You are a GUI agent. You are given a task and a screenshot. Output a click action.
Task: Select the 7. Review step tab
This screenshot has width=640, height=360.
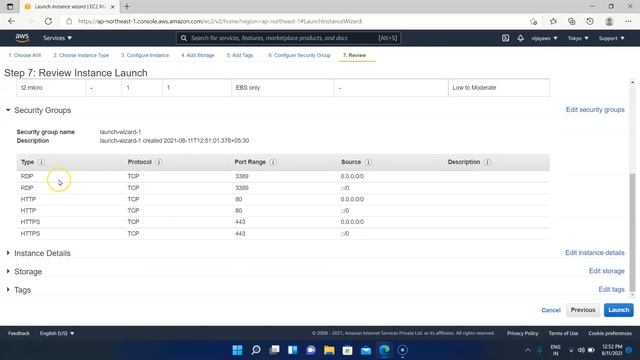(x=354, y=55)
